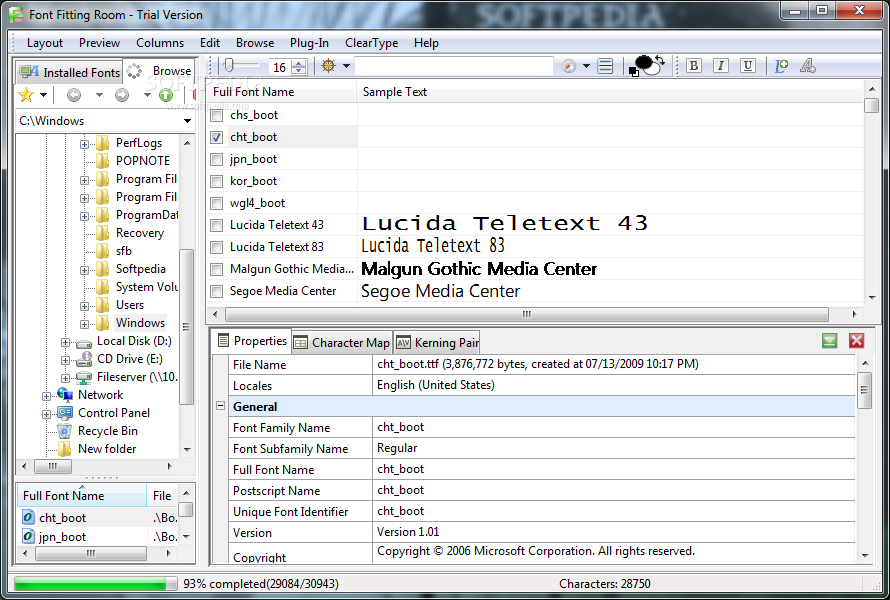Check the kor_boot font checkbox
The image size is (890, 600).
(x=216, y=182)
